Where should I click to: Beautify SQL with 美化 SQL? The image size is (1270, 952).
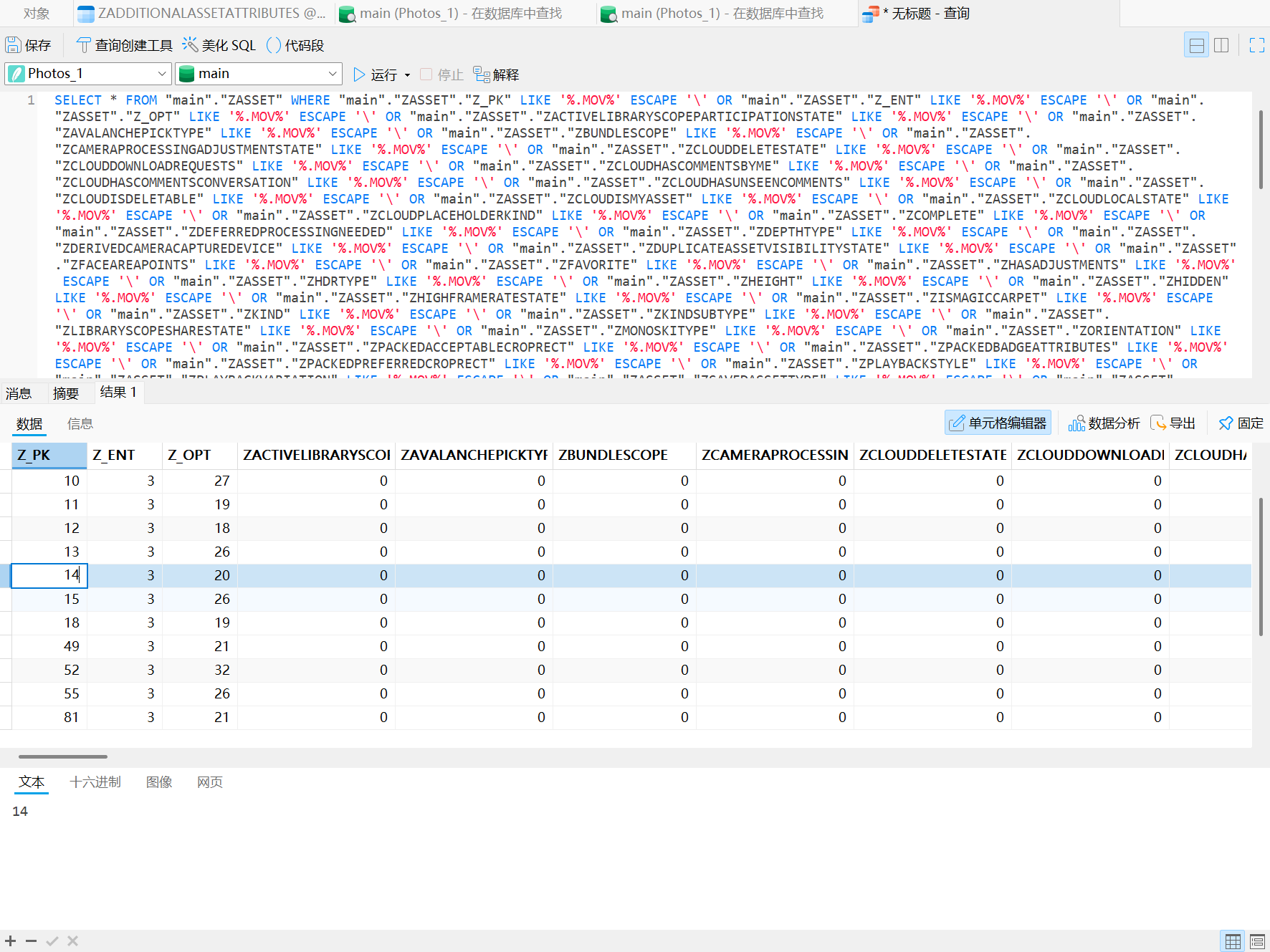219,45
